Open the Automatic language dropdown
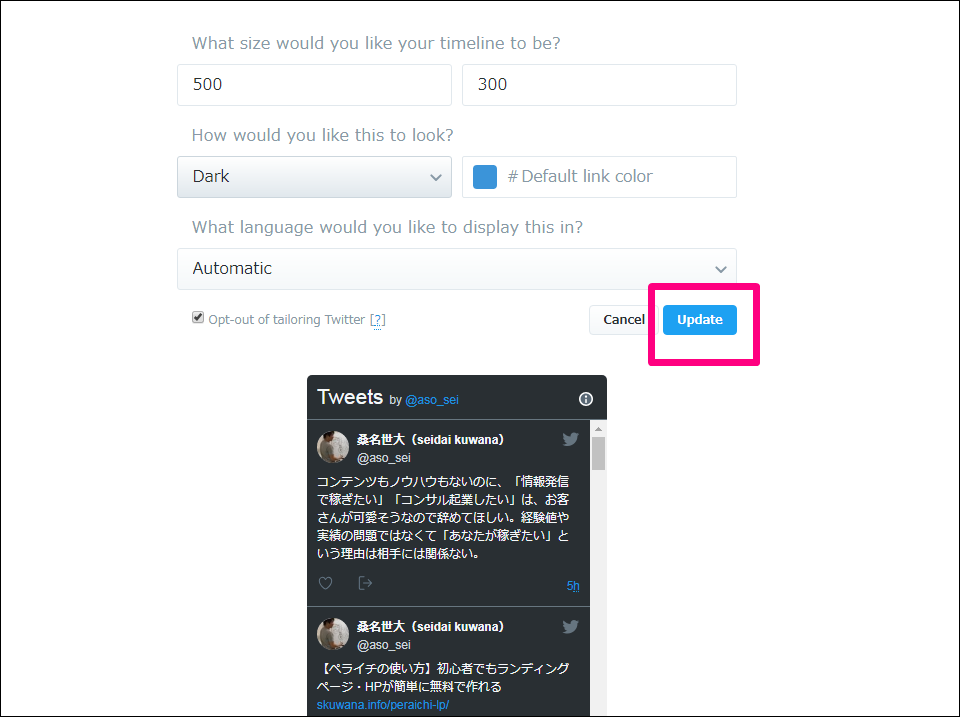 [x=457, y=269]
